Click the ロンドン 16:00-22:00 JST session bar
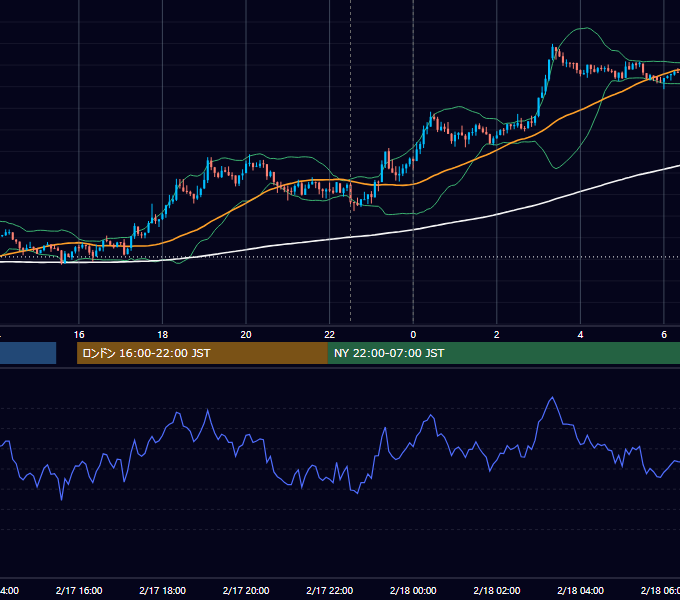This screenshot has height=600, width=680. [x=202, y=353]
